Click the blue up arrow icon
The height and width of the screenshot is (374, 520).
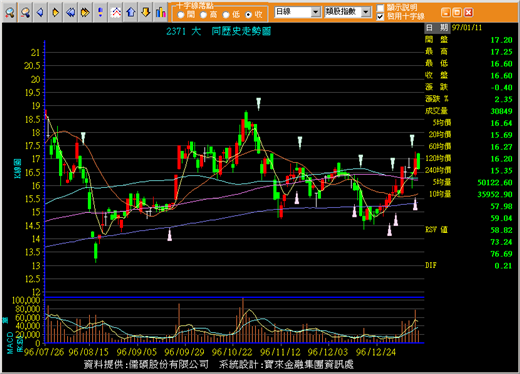tap(131, 13)
